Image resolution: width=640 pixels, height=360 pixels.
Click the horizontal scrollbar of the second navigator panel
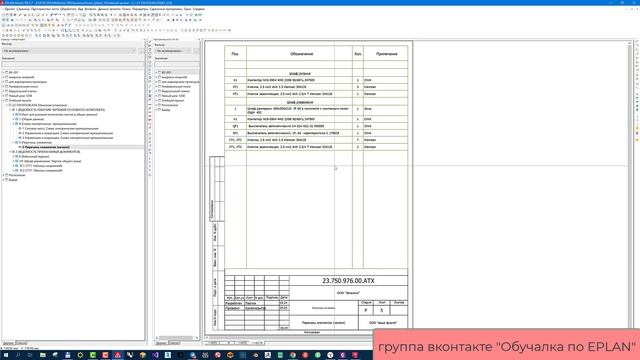175,338
